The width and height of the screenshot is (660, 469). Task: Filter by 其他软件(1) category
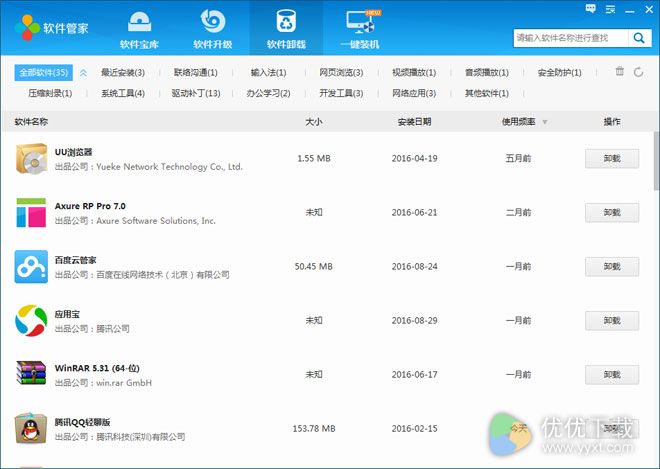click(487, 93)
